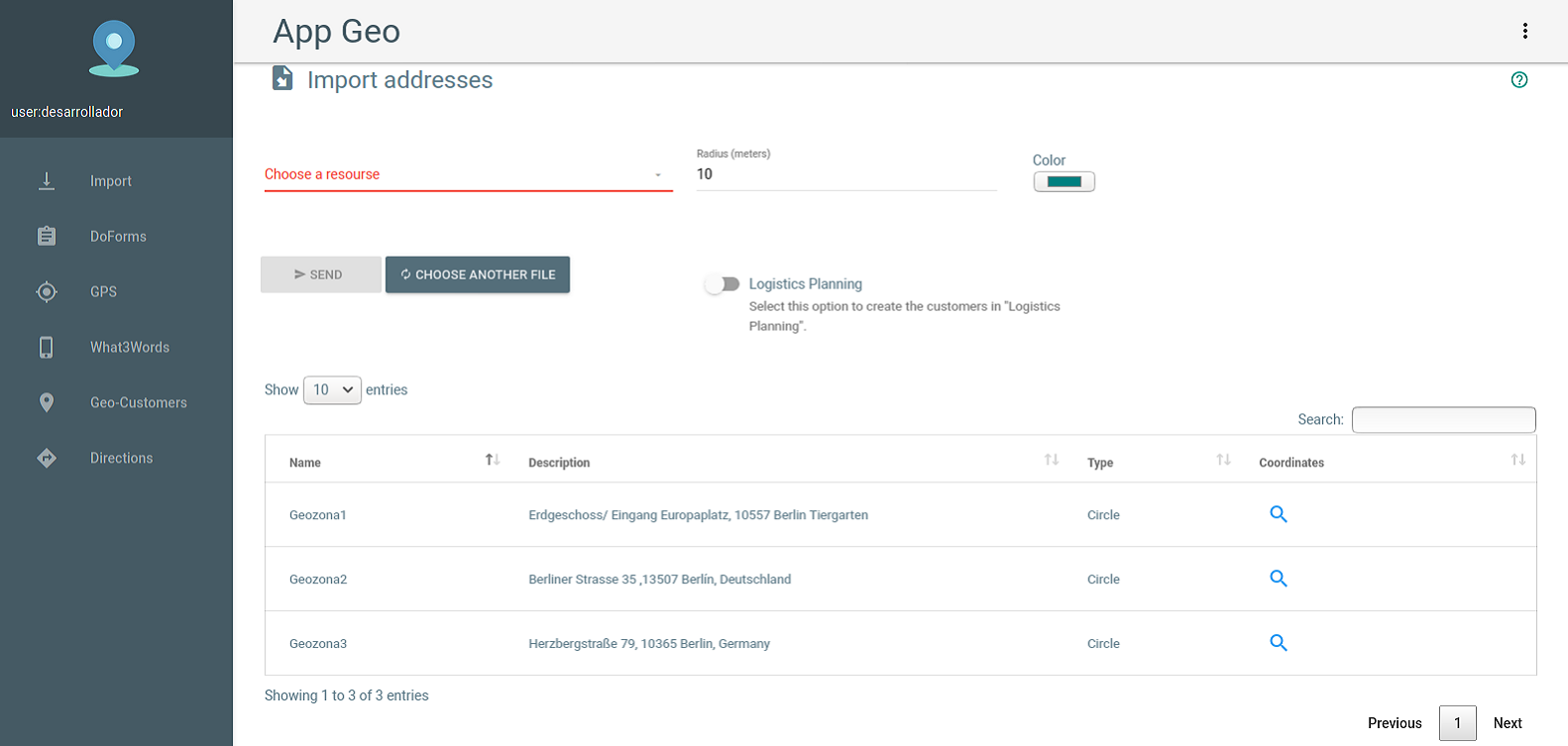Screen dimensions: 1568x746
Task: Sort table by Name column arrows
Action: point(493,460)
